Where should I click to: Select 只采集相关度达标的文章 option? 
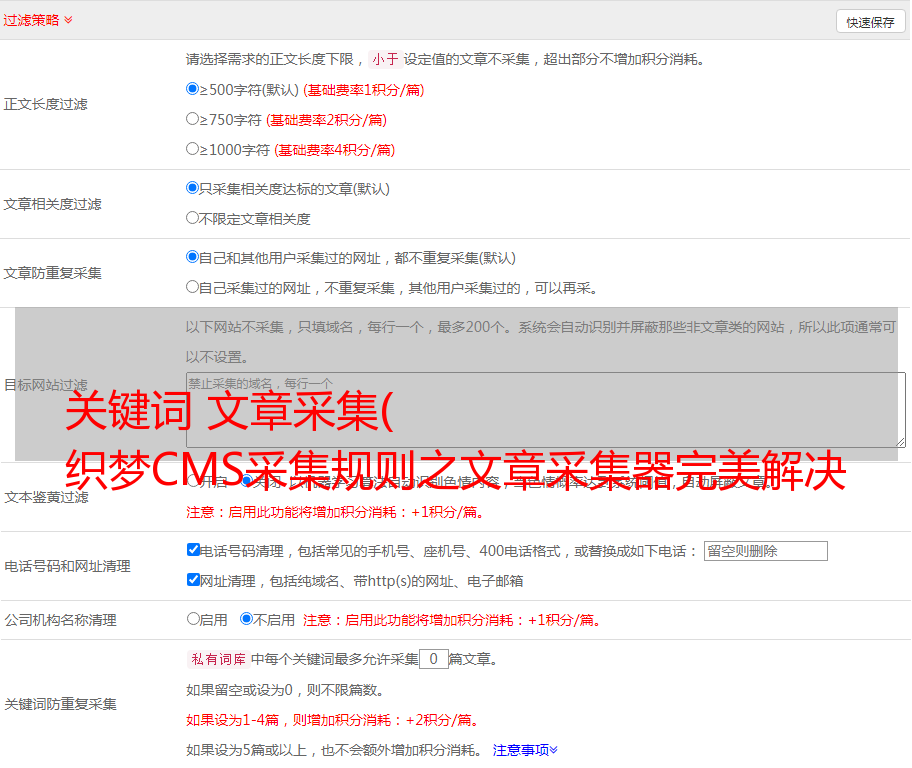(x=193, y=188)
